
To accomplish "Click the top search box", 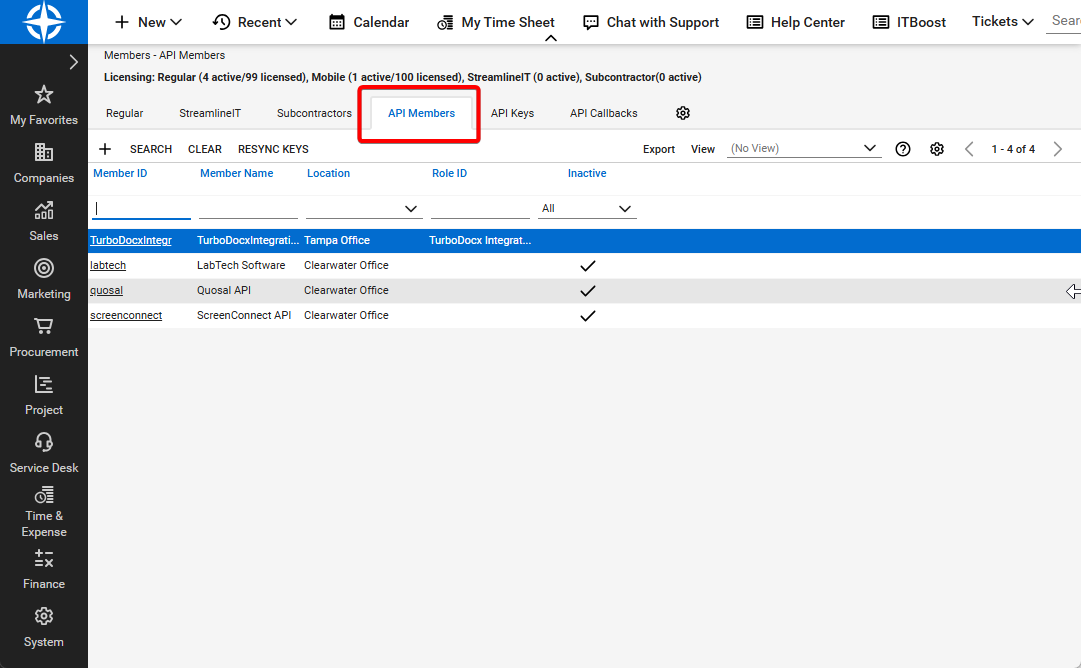I will 1064,21.
